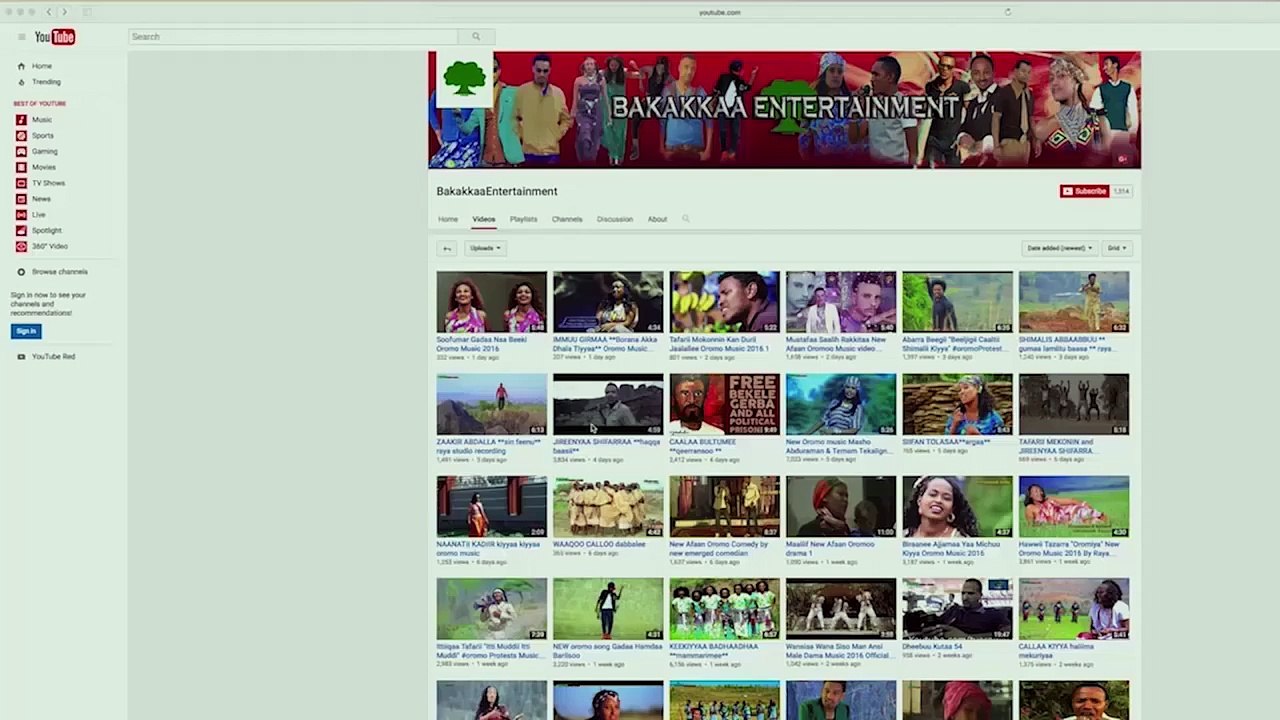Click the red Subscribe button
The width and height of the screenshot is (1280, 720).
pos(1085,191)
